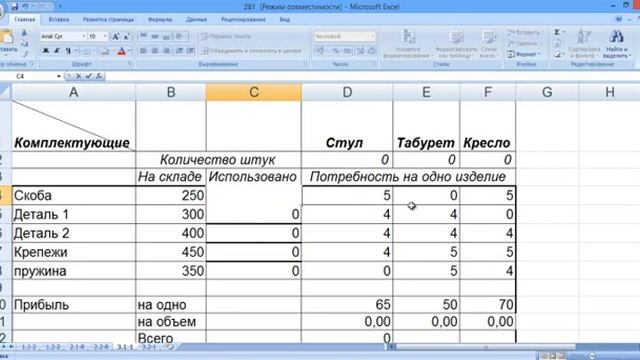Click the percent style icon
This screenshot has width=640, height=360.
point(336,51)
